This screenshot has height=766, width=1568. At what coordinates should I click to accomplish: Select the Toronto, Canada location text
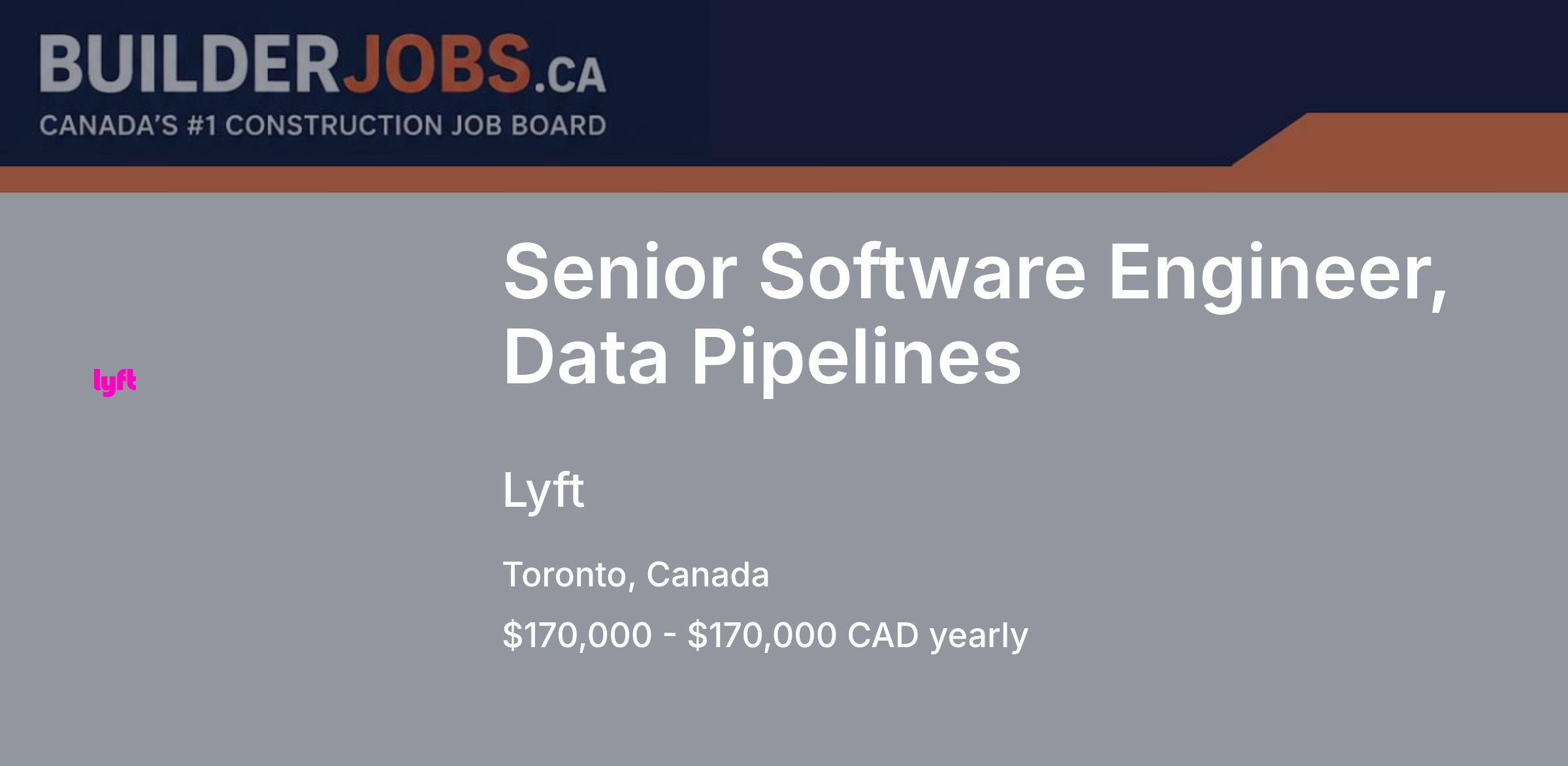[x=636, y=575]
